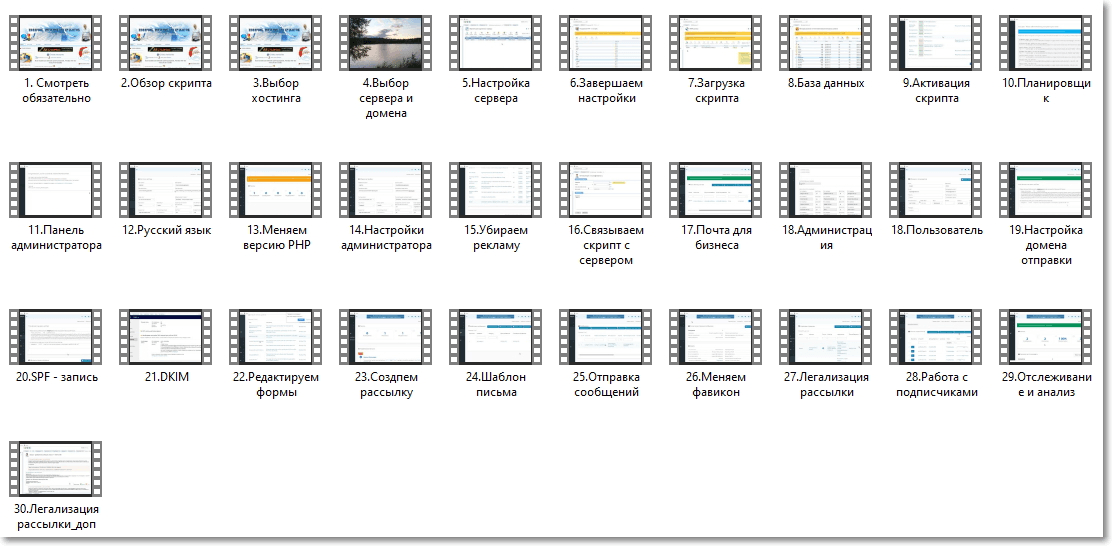Click the file label '9.Активация скрипта'

(936, 91)
